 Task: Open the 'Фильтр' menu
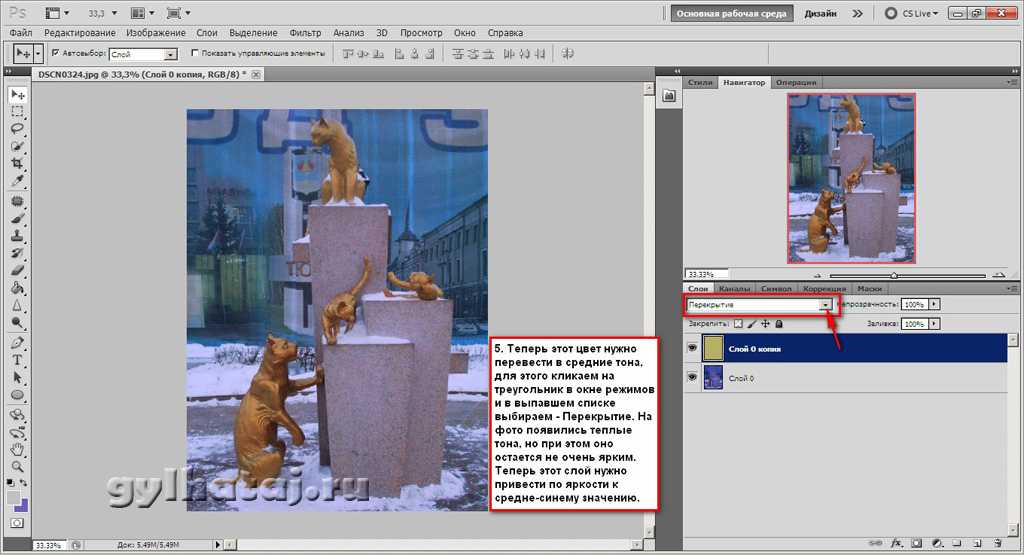304,33
